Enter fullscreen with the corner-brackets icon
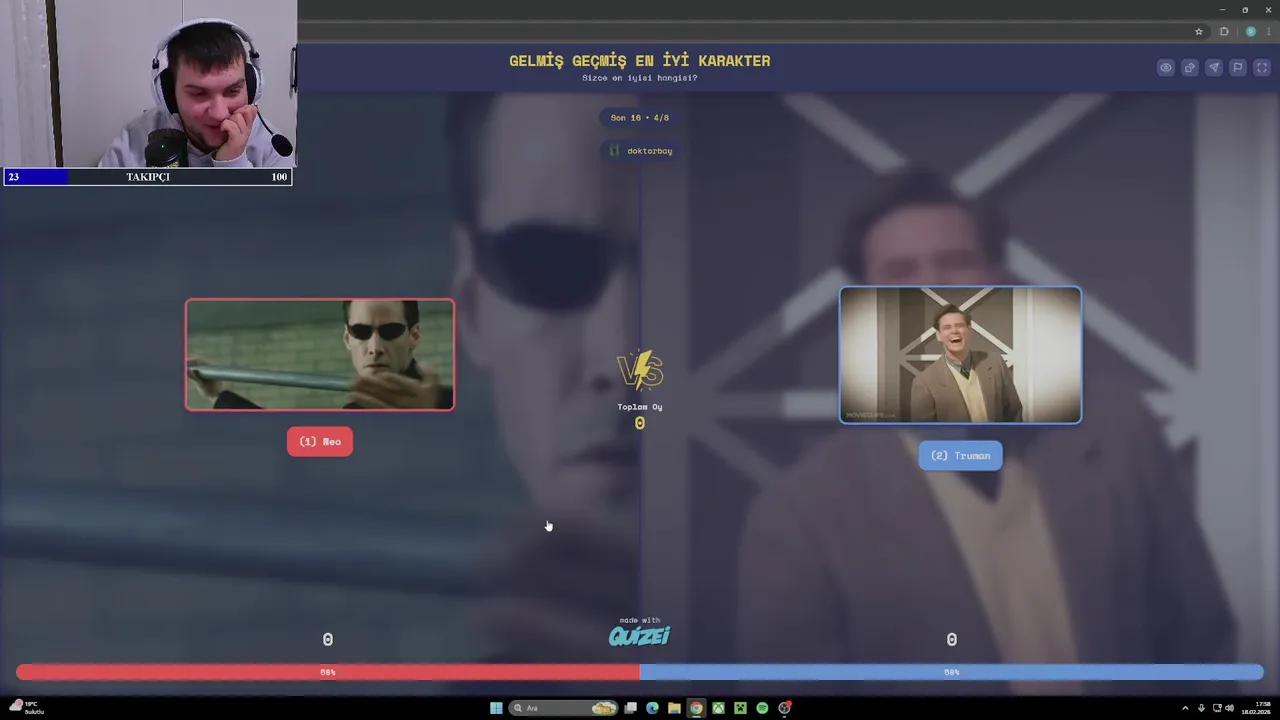Viewport: 1280px width, 720px height. 1262,68
